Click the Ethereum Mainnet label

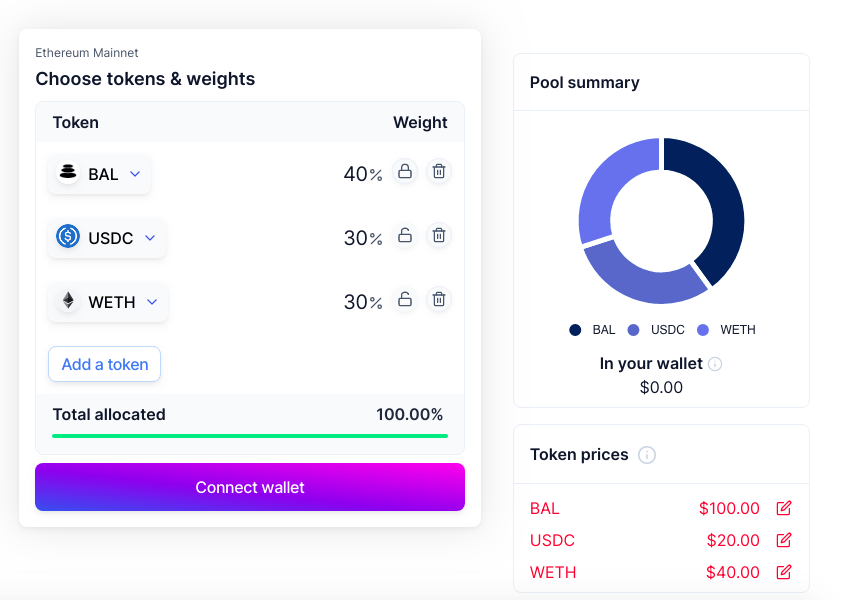(x=87, y=52)
